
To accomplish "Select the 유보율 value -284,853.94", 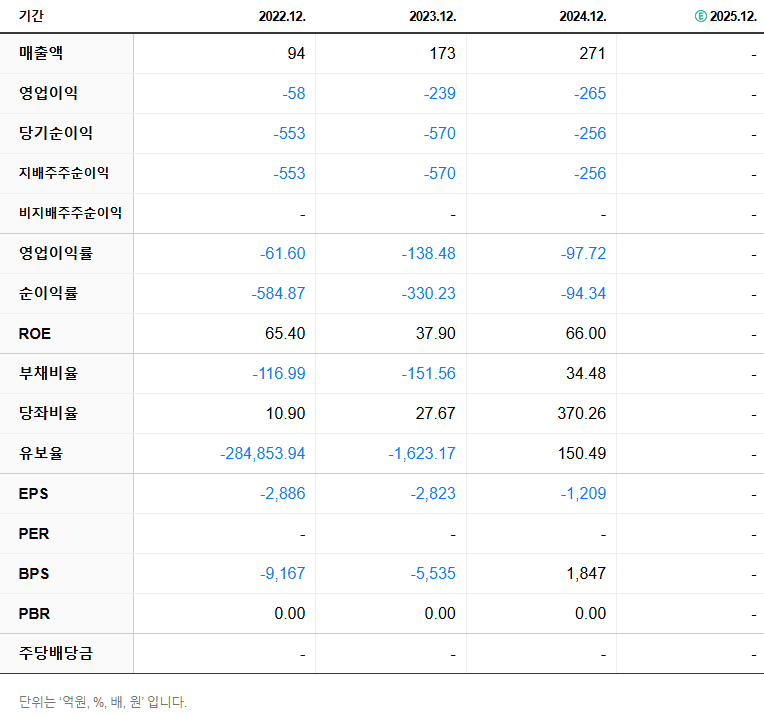I will (263, 453).
